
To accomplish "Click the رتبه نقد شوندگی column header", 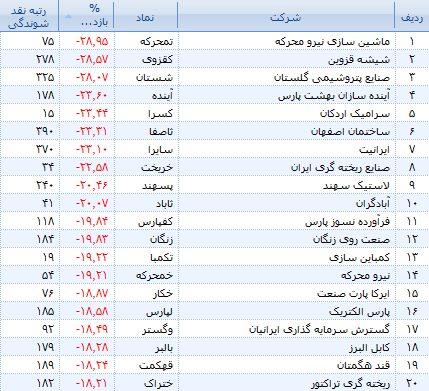I will [x=29, y=17].
